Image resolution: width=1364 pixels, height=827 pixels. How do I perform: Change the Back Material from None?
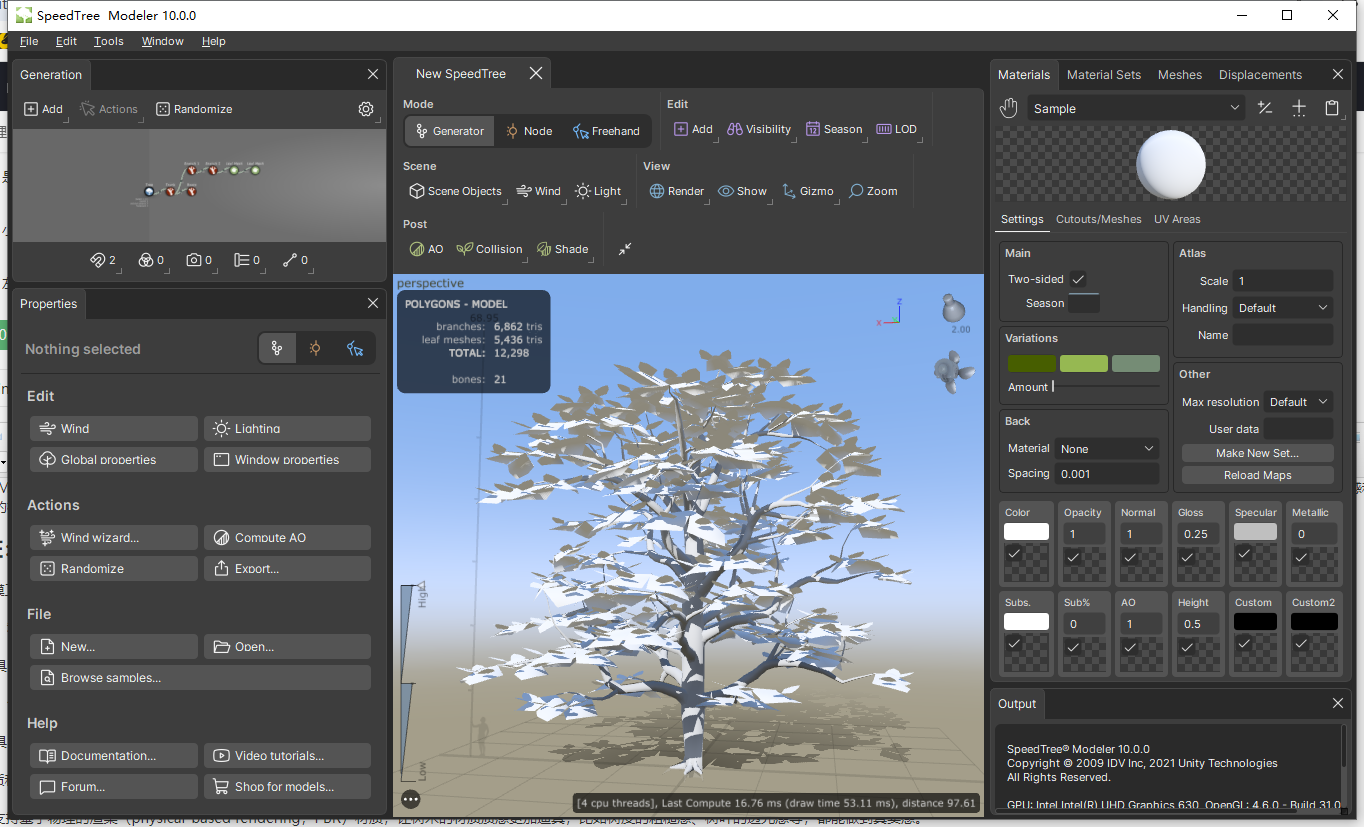tap(1106, 448)
